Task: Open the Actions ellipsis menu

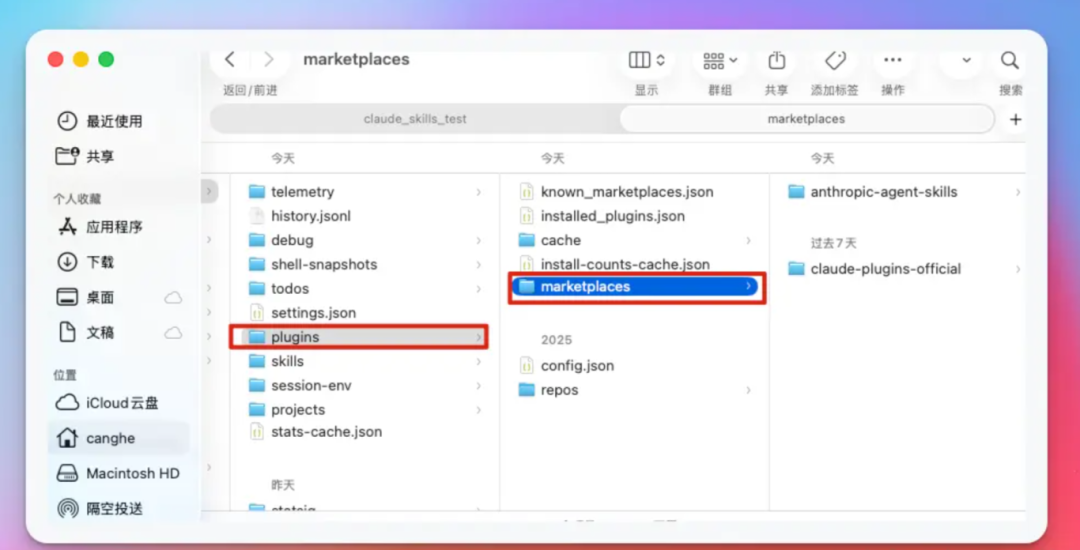Action: (893, 60)
